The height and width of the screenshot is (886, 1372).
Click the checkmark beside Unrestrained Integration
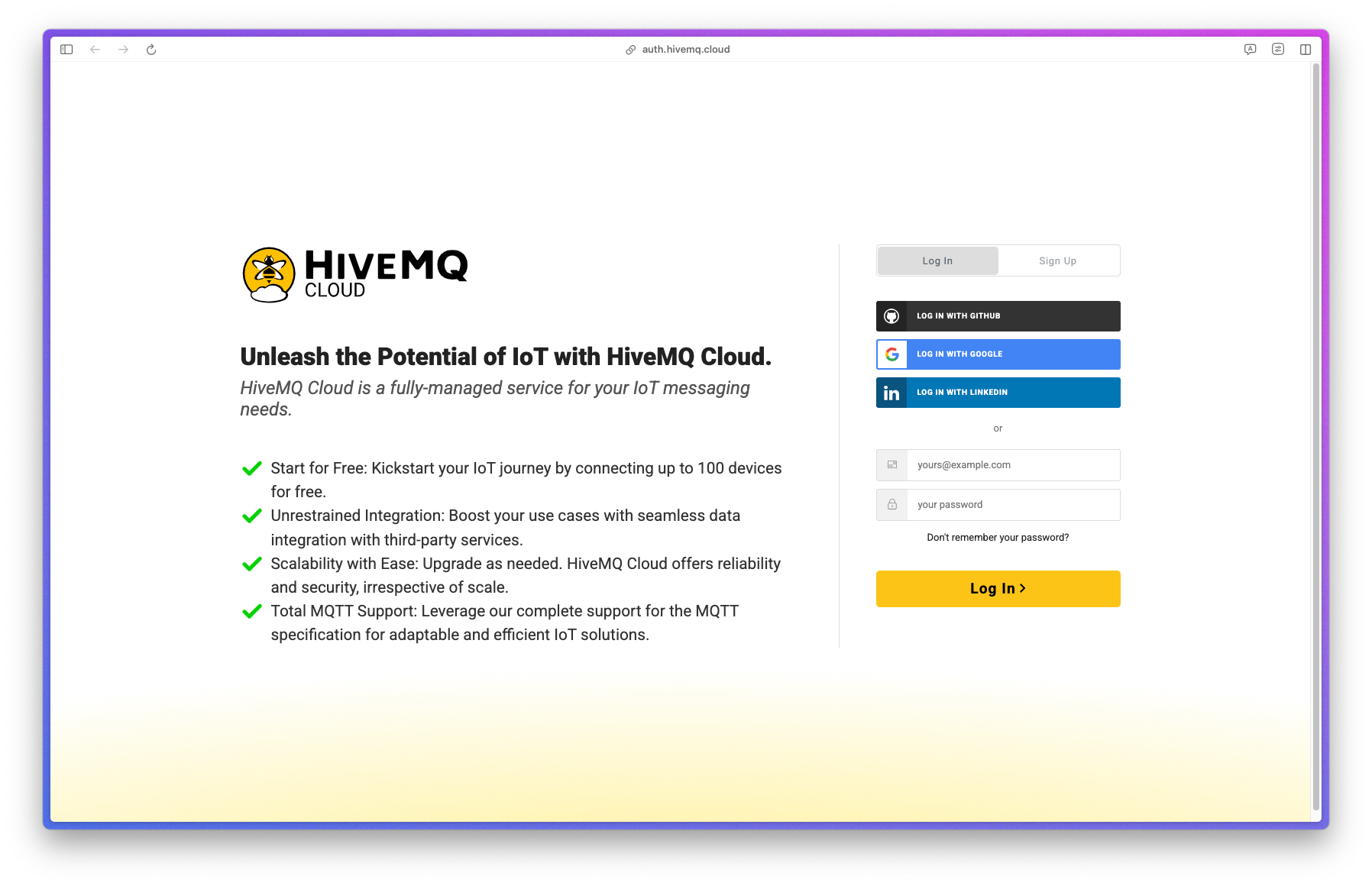[x=252, y=516]
